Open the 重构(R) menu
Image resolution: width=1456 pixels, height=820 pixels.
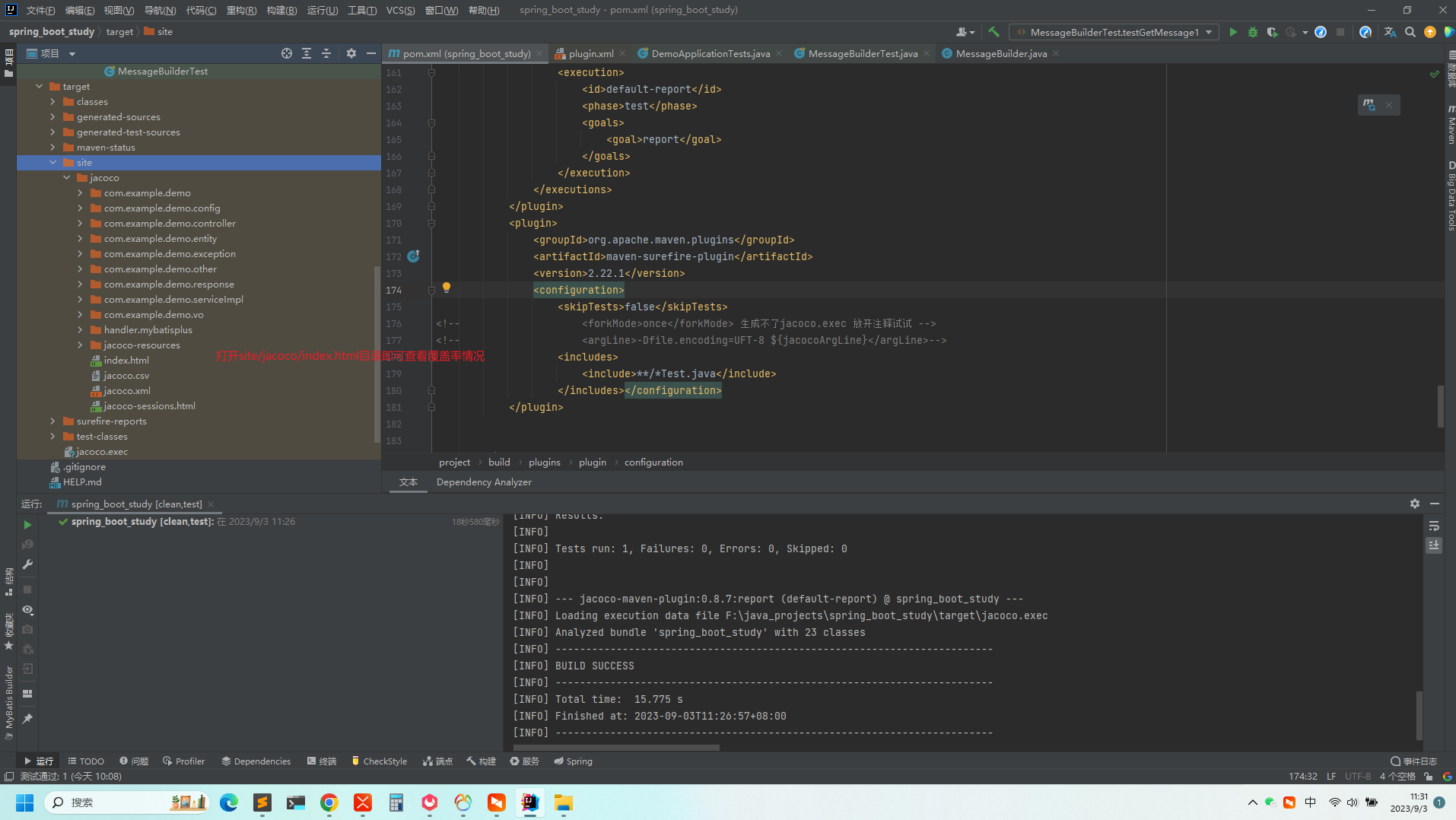click(241, 10)
